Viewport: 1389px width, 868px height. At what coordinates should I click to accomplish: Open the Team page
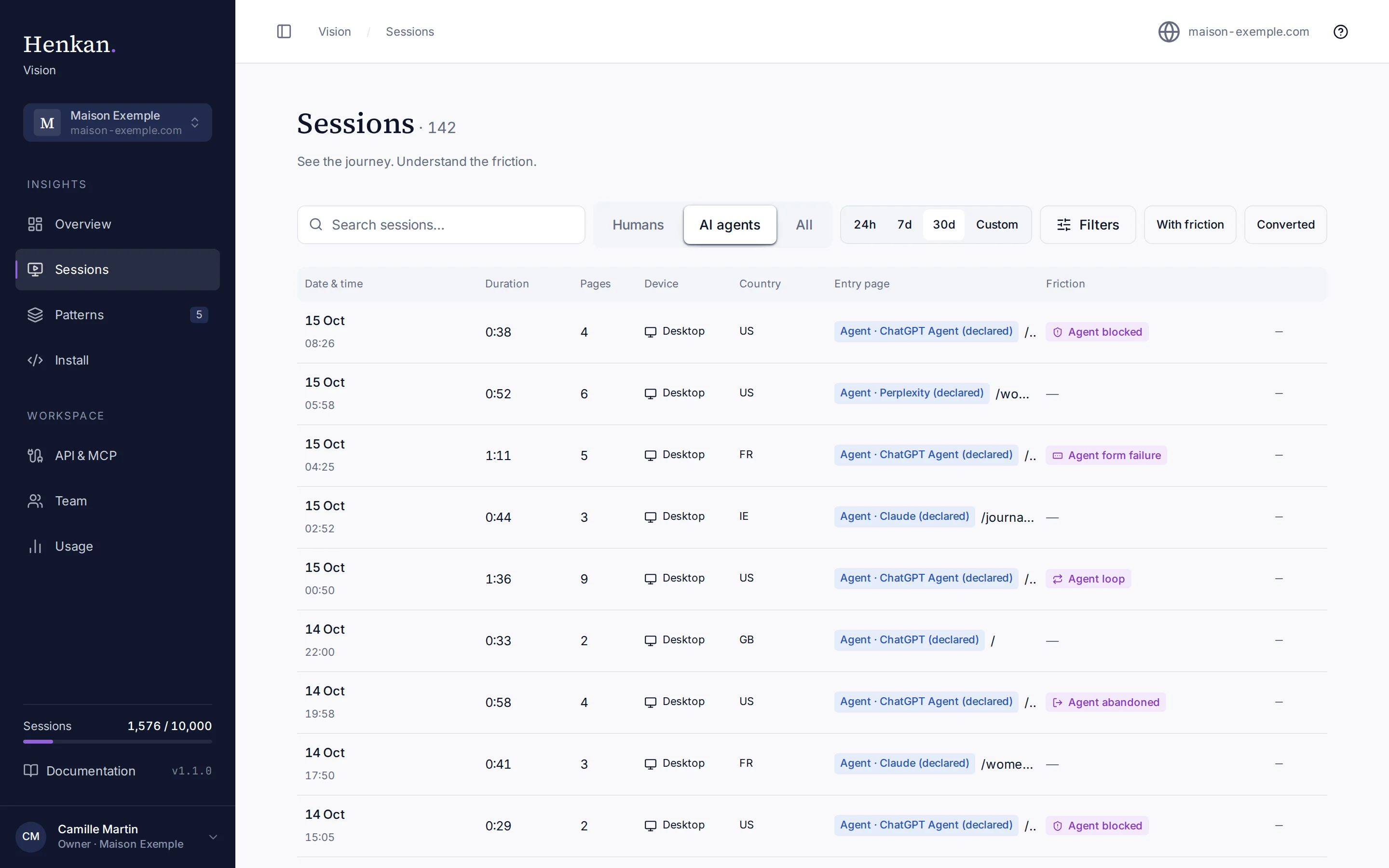(118, 501)
